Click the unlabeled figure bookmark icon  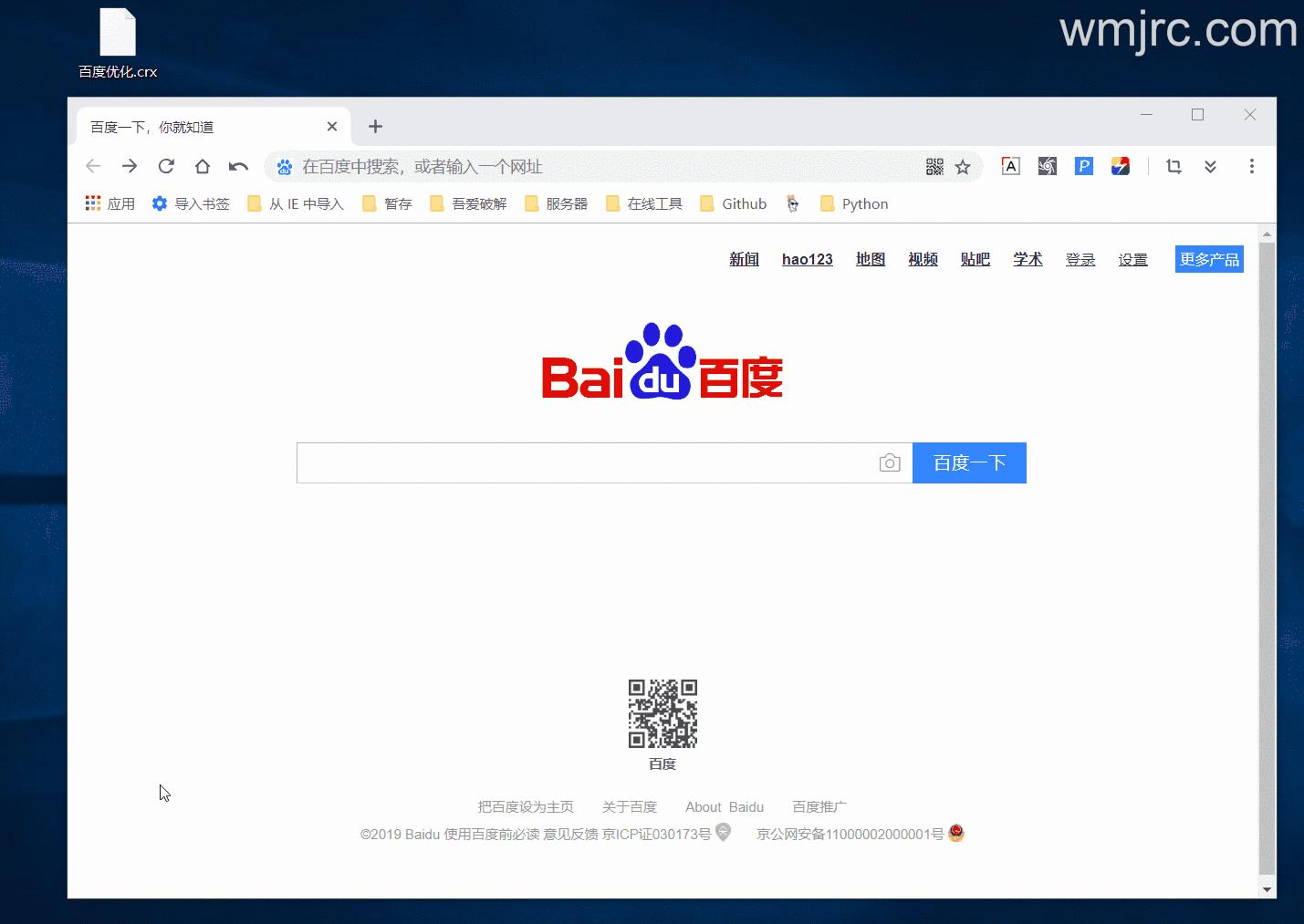[x=793, y=203]
